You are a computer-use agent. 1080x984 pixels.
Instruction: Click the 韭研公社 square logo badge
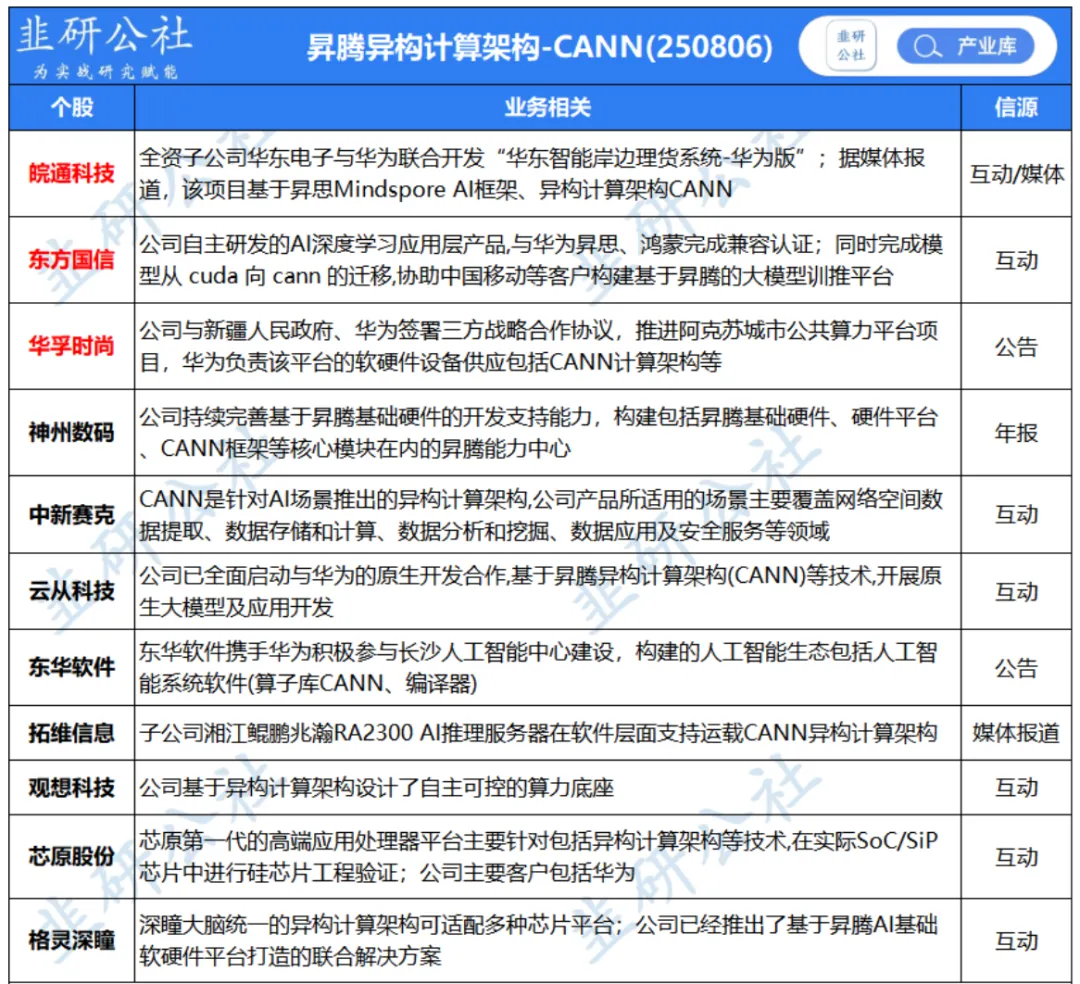[x=851, y=45]
